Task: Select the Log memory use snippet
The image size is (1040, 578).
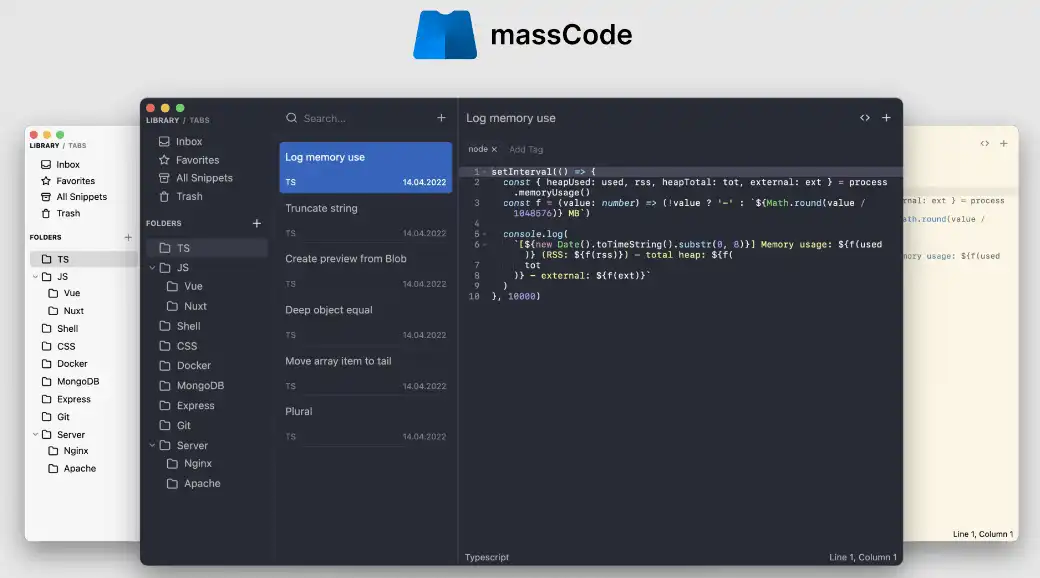Action: click(x=365, y=167)
